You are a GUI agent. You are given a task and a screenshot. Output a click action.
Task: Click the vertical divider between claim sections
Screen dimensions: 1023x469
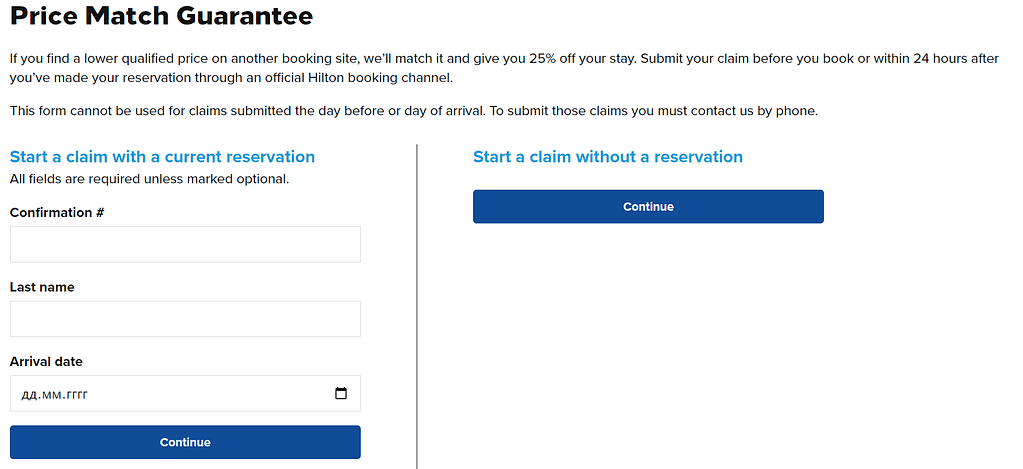pos(417,307)
